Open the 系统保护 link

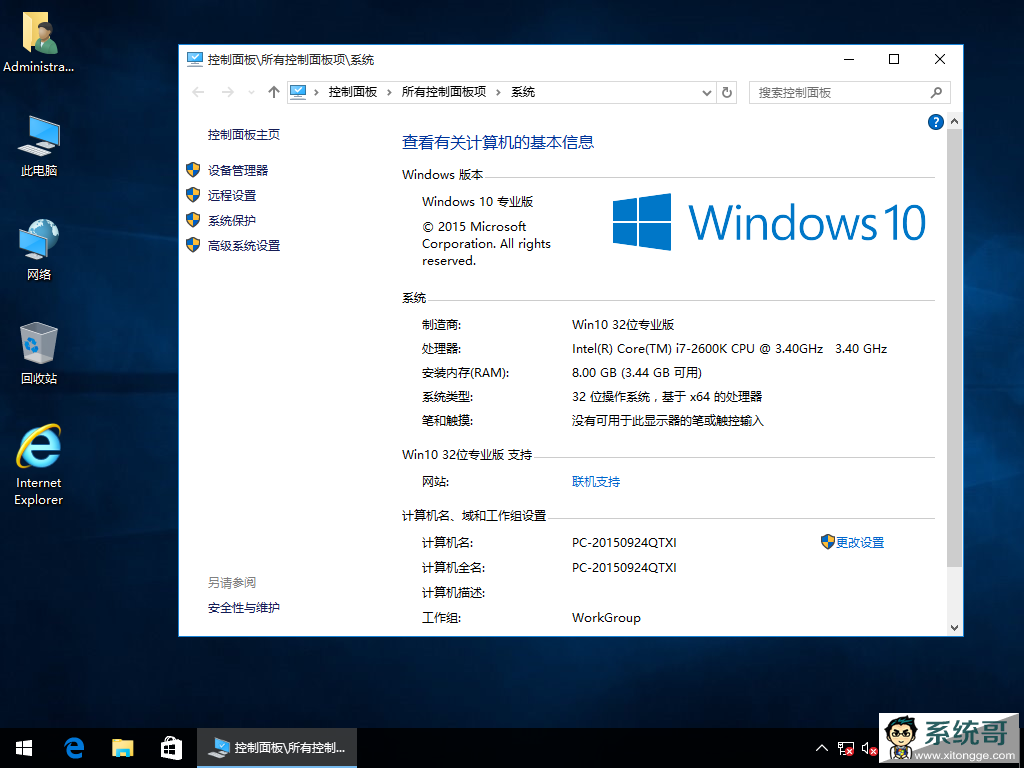point(232,221)
